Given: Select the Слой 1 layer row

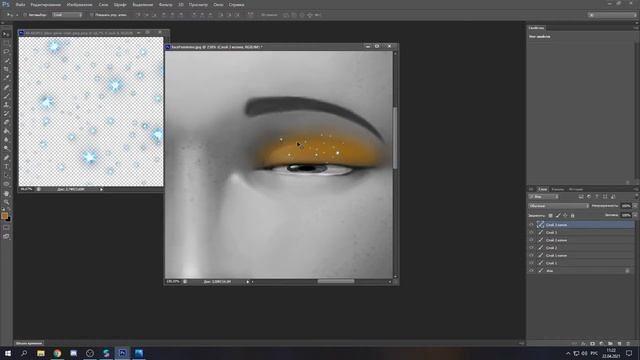Looking at the screenshot, I should 581,263.
